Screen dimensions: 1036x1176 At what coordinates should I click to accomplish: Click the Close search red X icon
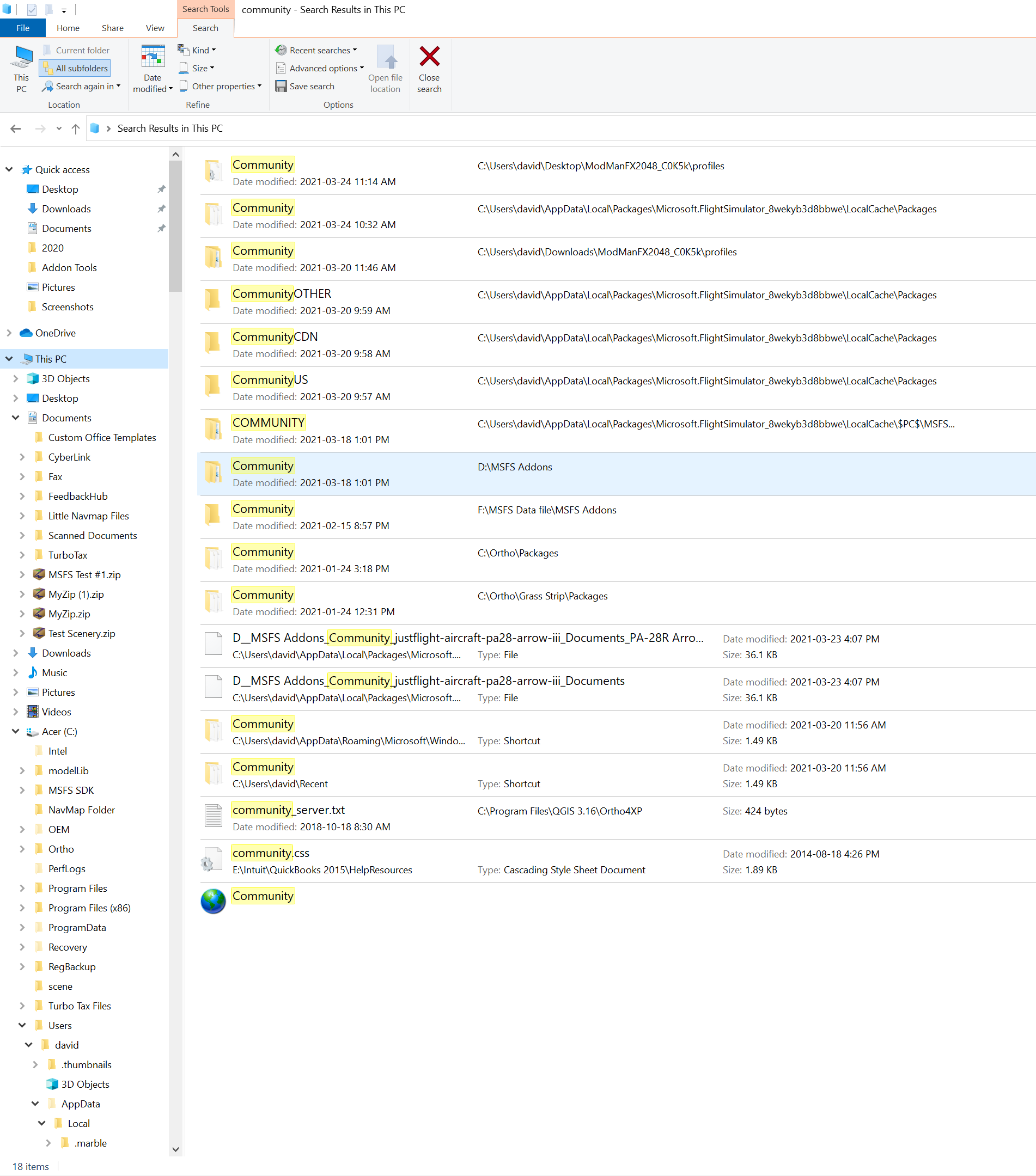pyautogui.click(x=429, y=58)
